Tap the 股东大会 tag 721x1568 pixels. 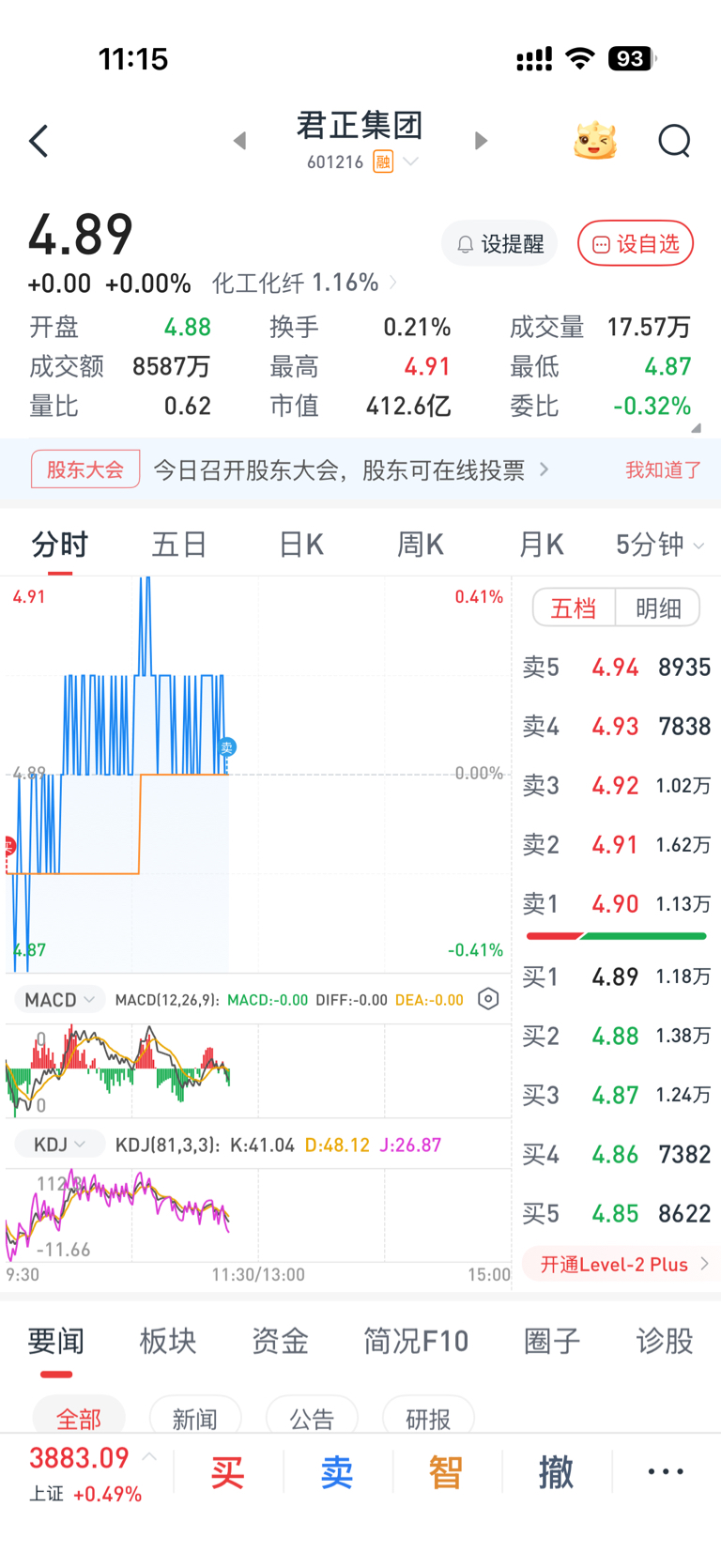85,469
